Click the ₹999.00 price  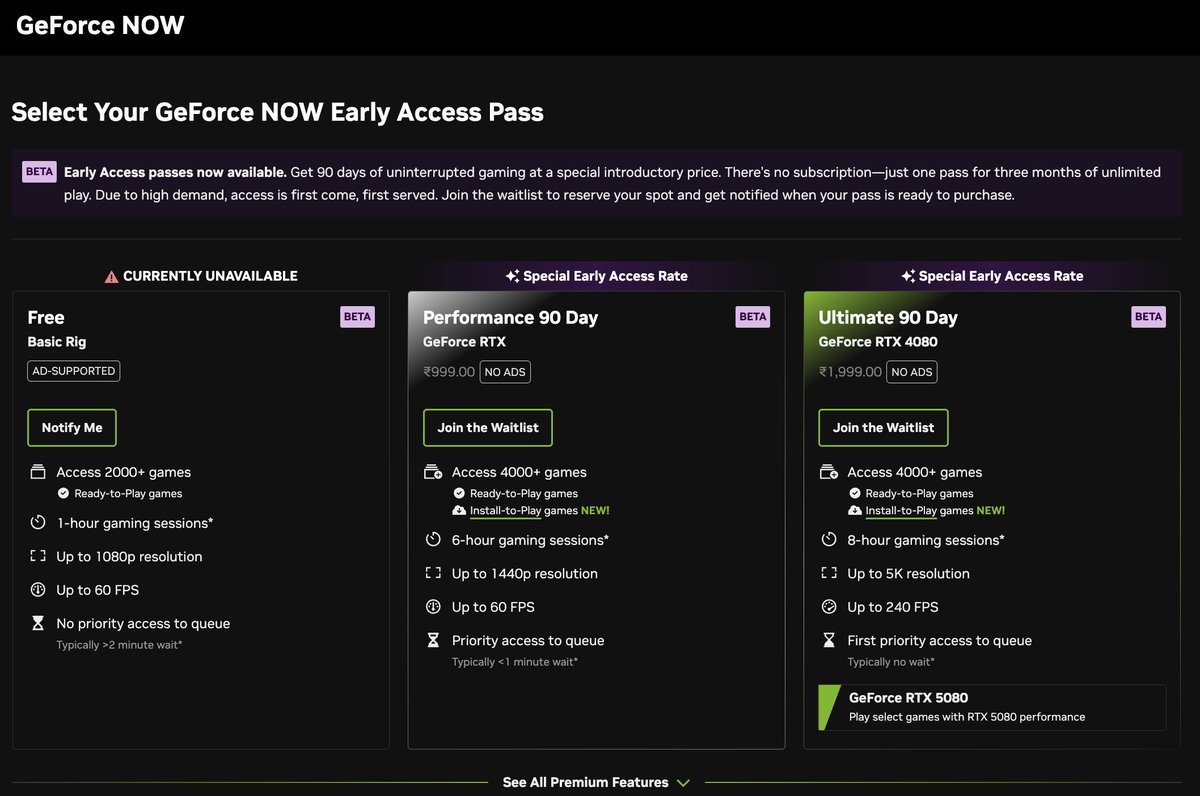coord(448,372)
